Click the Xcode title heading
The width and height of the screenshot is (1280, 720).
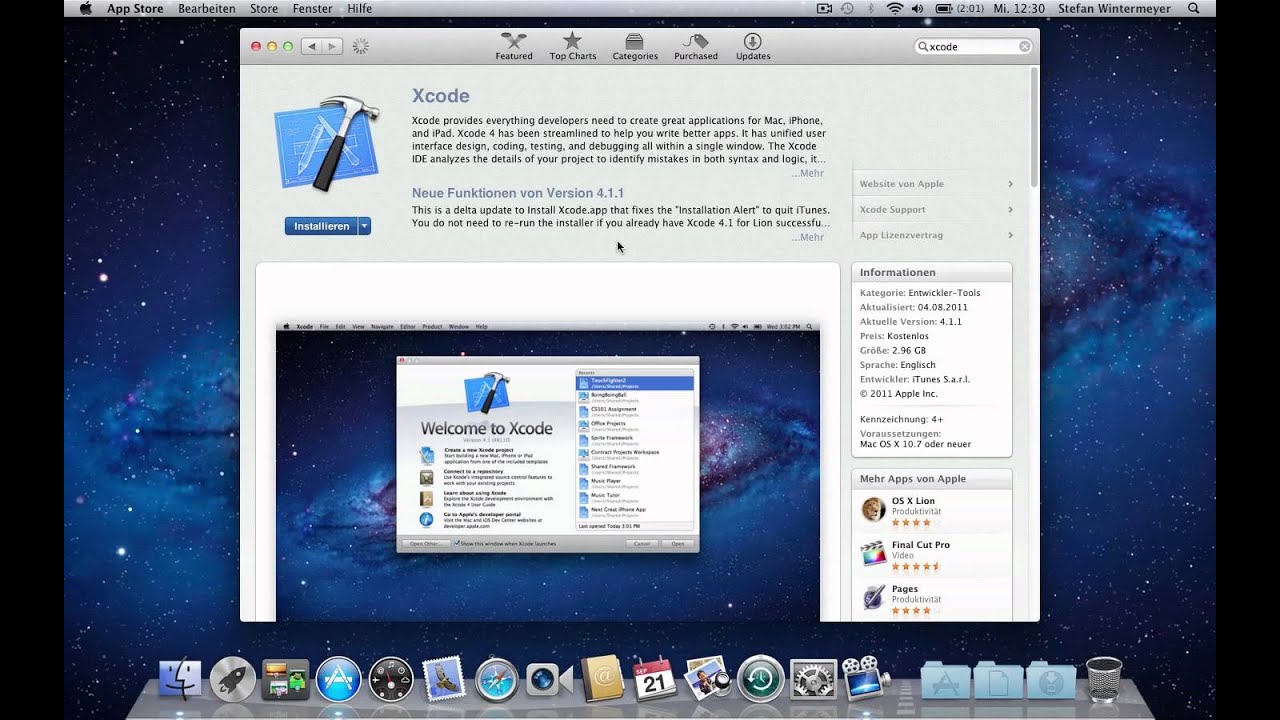point(440,96)
